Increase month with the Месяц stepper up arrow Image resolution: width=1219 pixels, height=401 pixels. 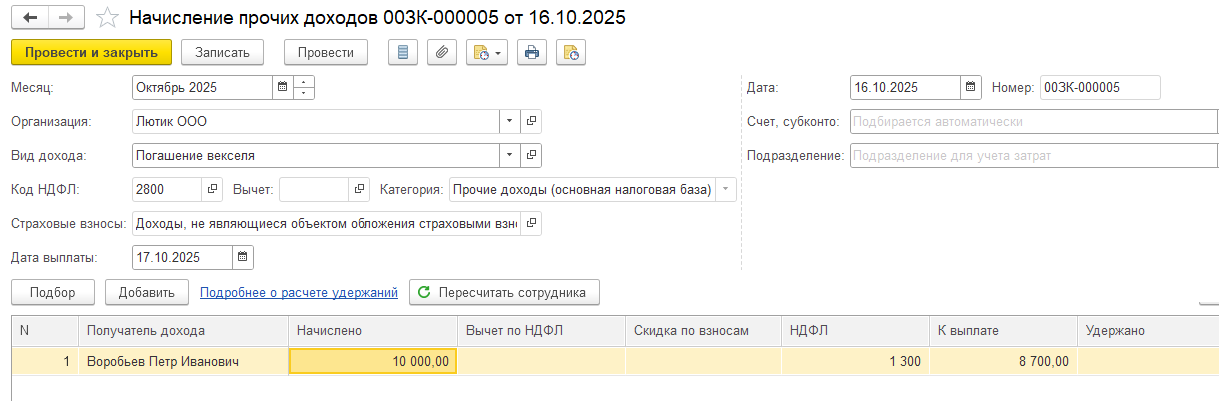[305, 82]
